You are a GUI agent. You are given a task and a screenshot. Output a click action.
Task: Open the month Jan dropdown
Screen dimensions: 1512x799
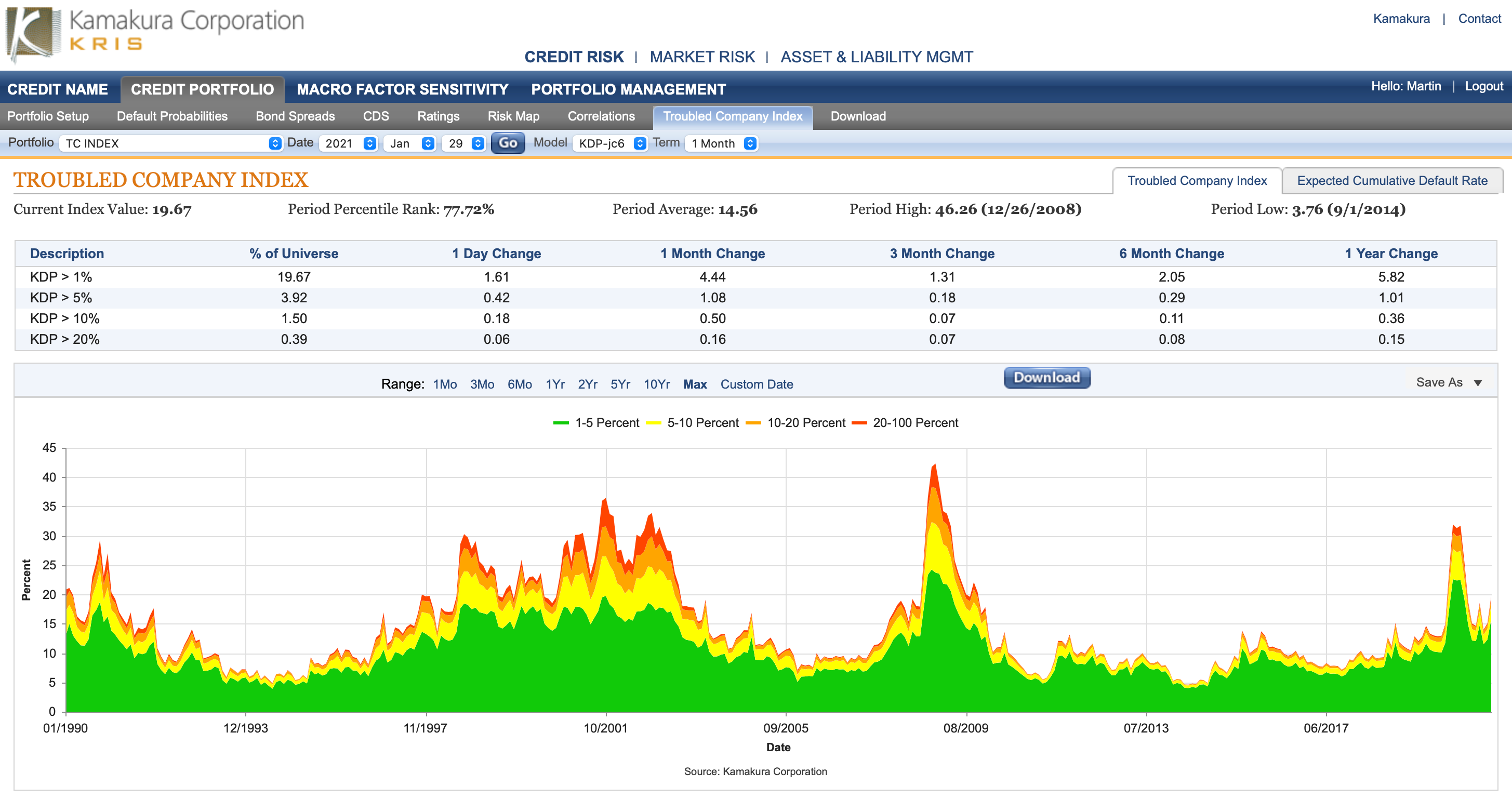[x=410, y=143]
